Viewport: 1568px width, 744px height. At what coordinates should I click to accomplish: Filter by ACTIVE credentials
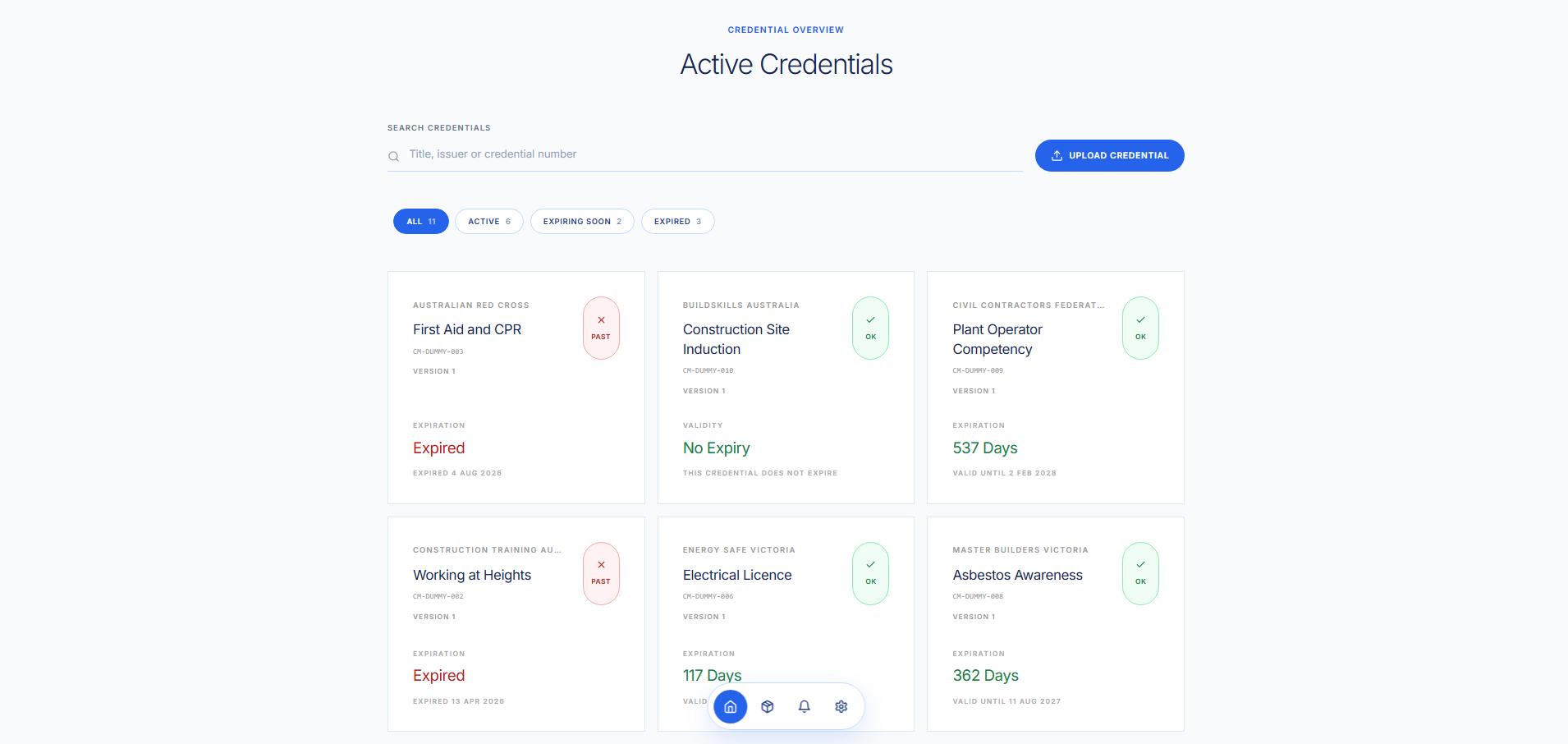pos(489,222)
